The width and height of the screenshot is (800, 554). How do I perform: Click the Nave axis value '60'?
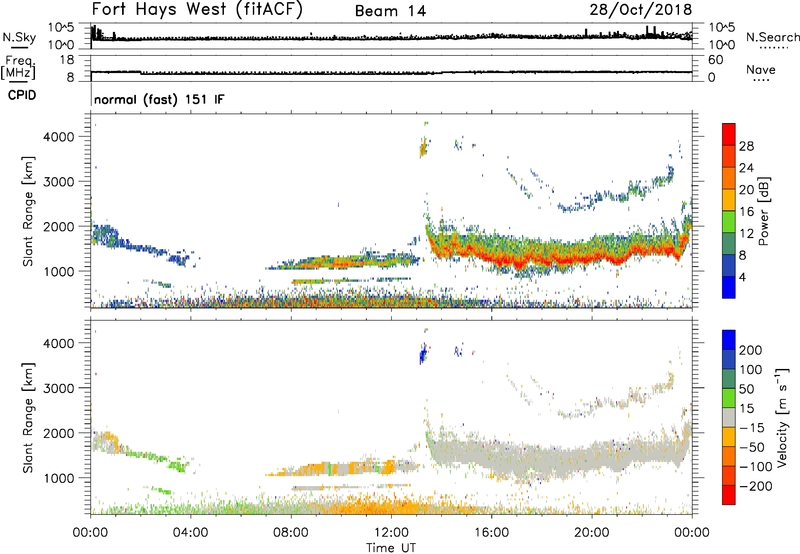click(715, 60)
